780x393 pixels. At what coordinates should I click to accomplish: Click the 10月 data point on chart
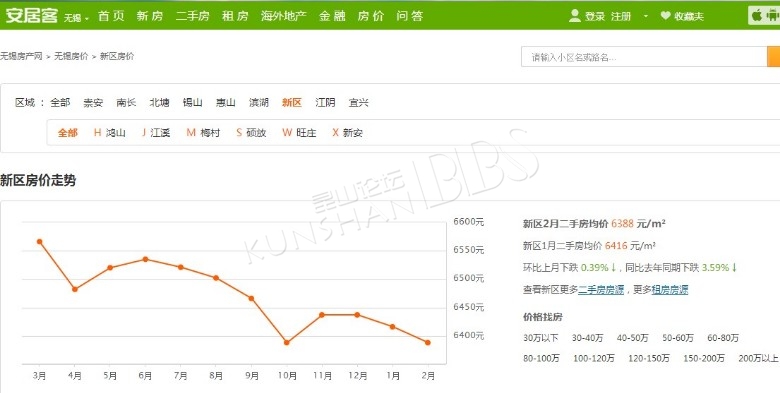tap(287, 342)
